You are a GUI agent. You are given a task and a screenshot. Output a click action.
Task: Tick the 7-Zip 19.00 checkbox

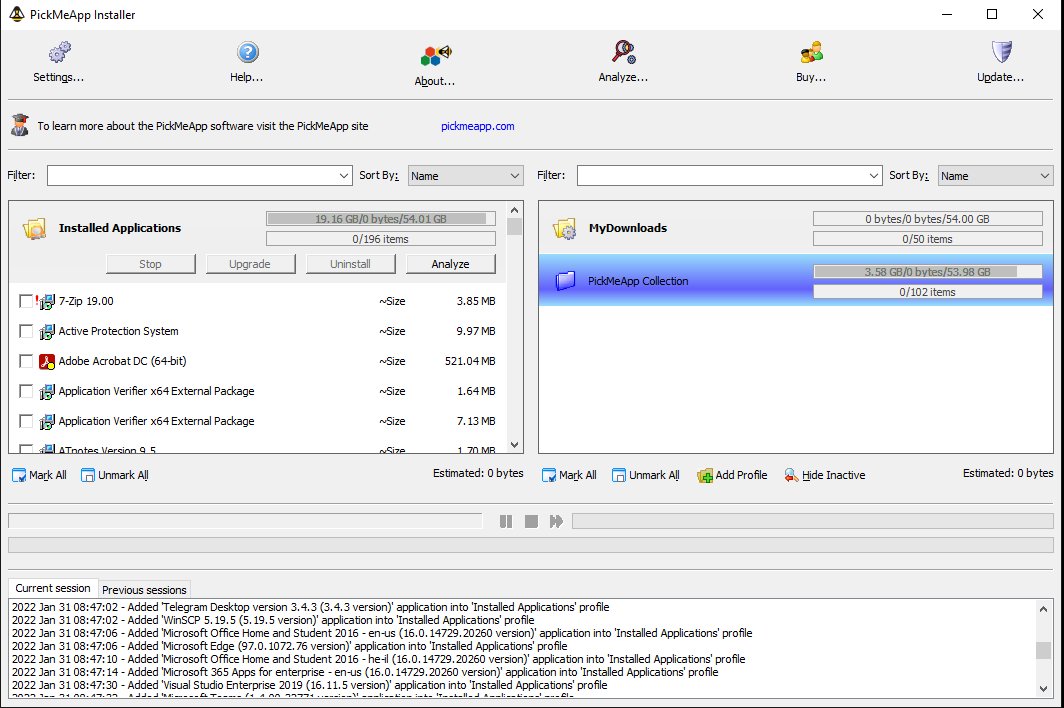click(x=26, y=301)
